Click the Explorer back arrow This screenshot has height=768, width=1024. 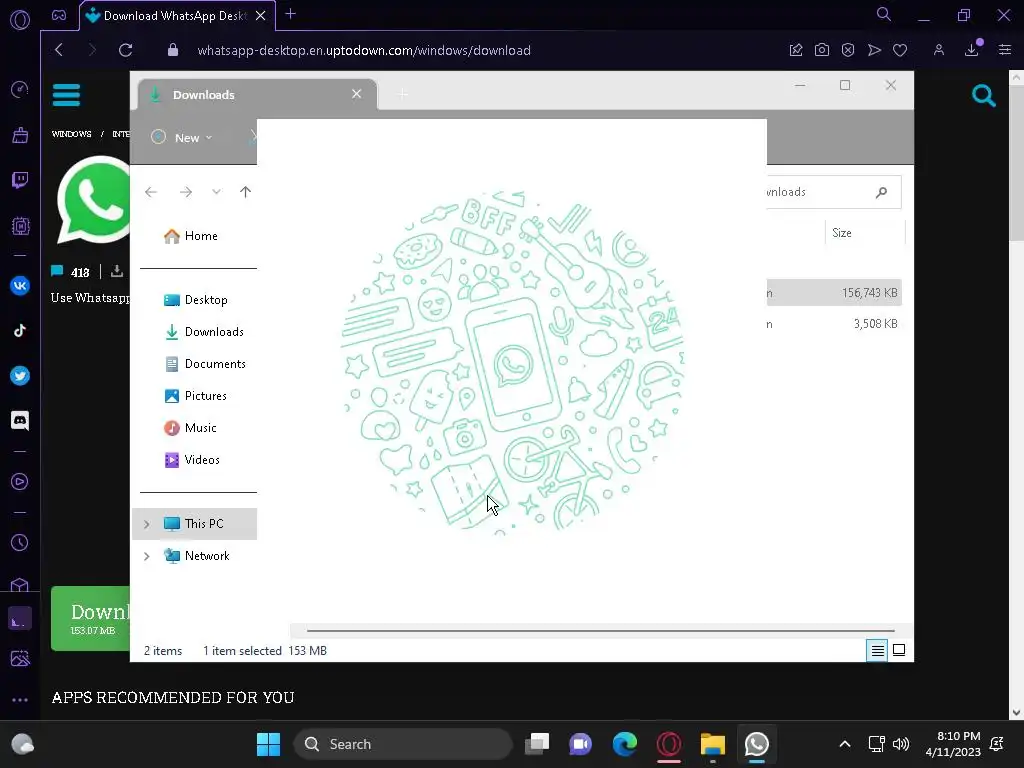point(151,192)
